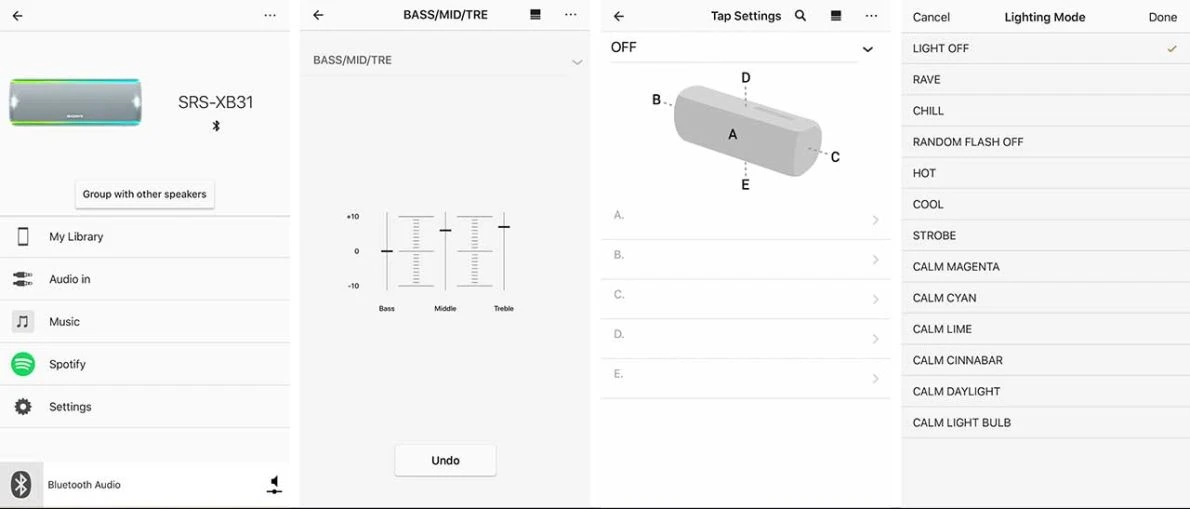
Task: Tap Group with other speakers button
Action: (144, 194)
